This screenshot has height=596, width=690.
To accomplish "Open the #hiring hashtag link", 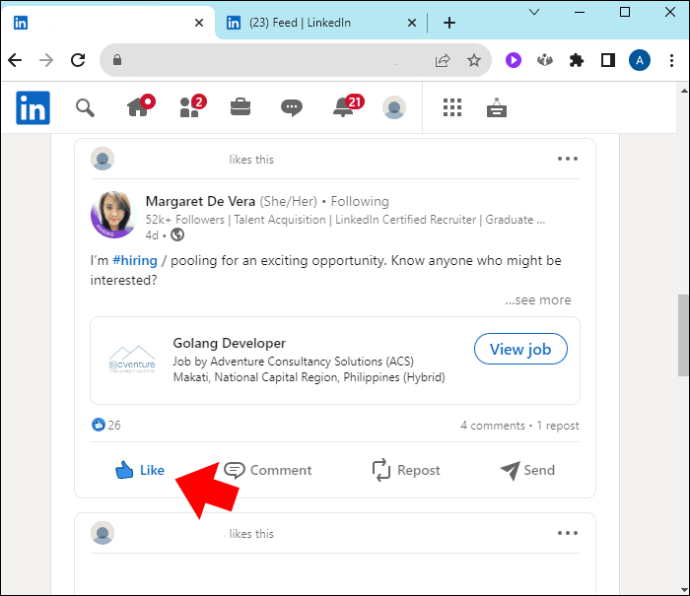I will (135, 260).
